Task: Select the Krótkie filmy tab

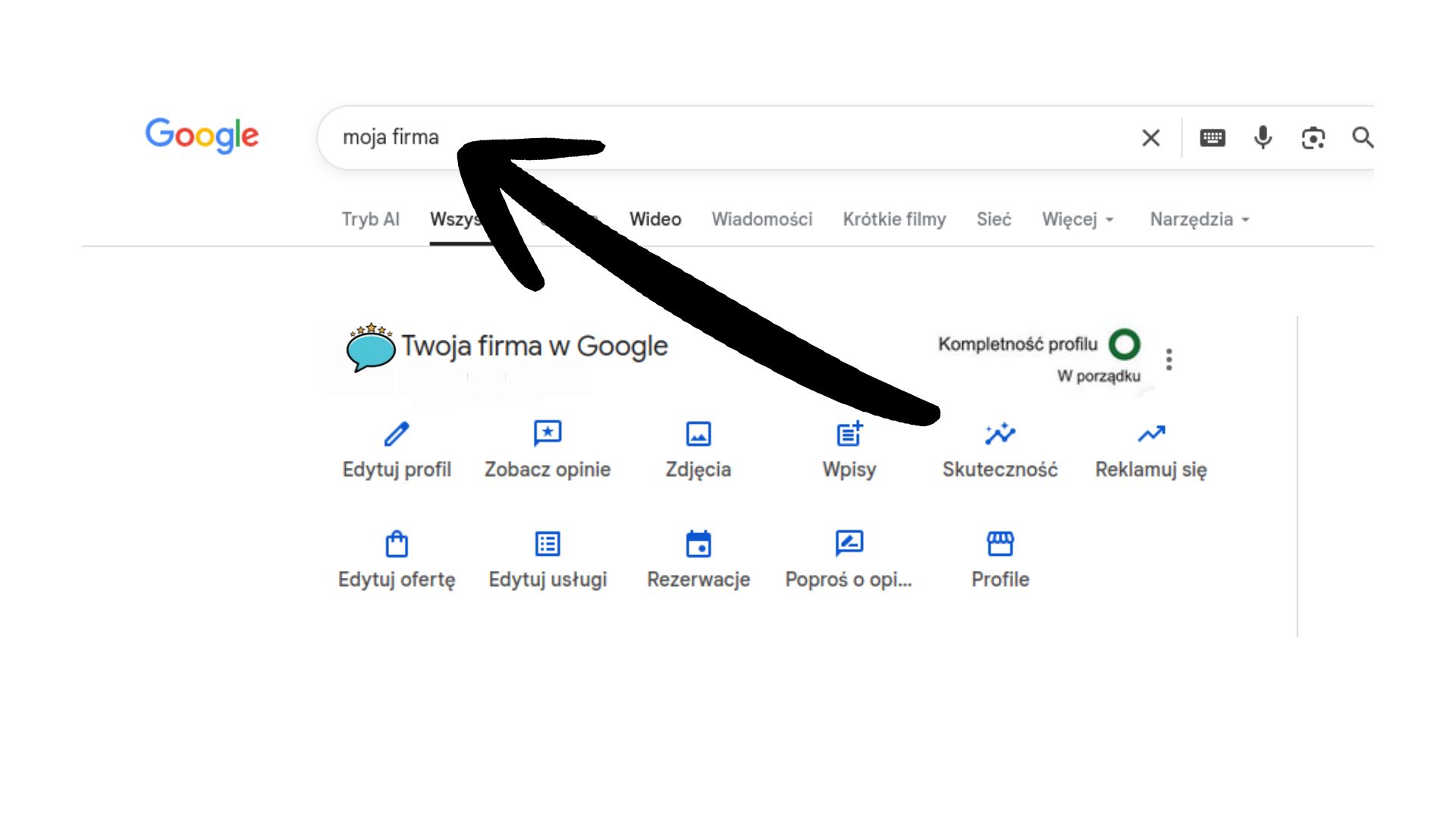Action: click(x=895, y=219)
